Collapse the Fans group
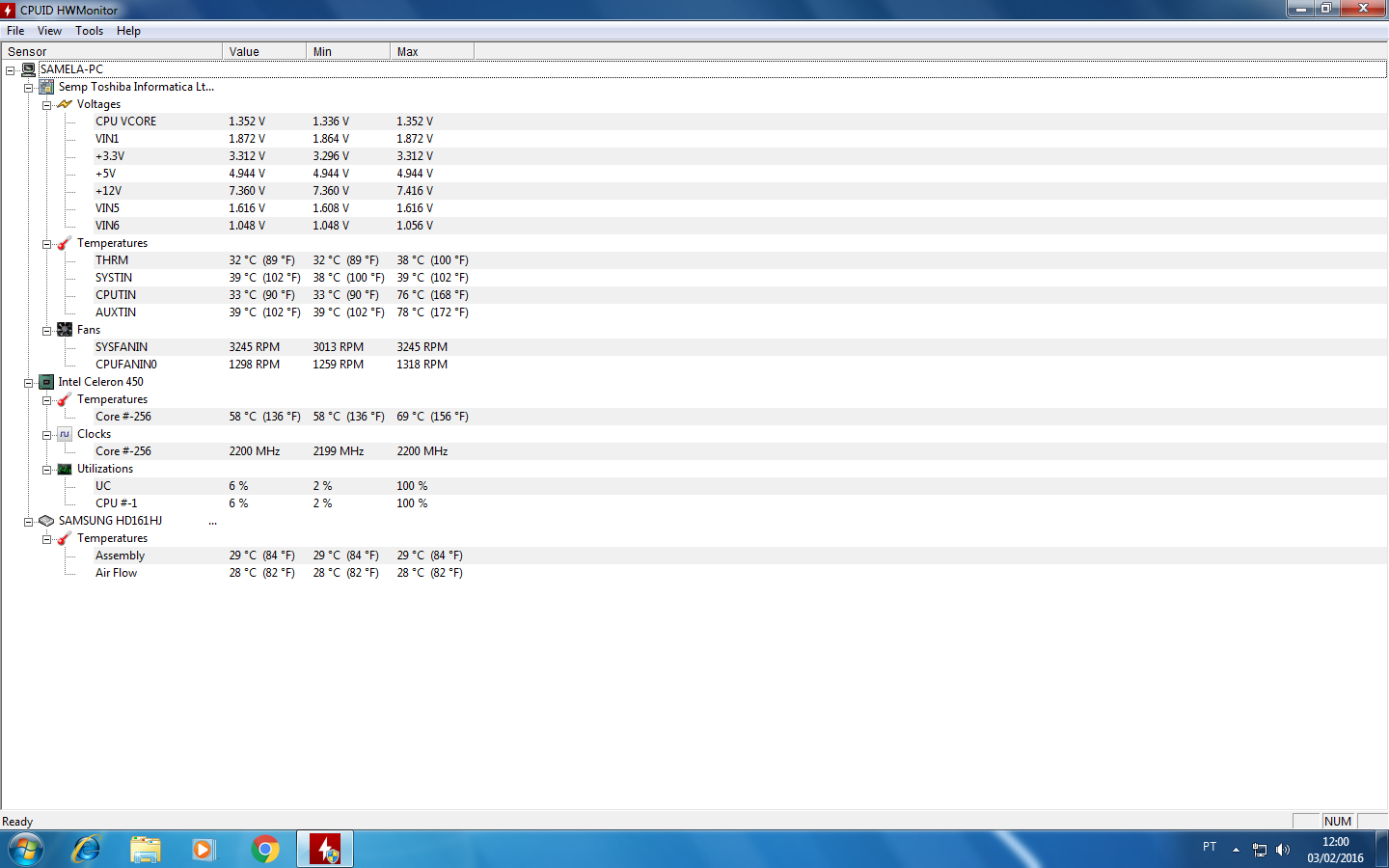Screen dimensions: 1389x868 coord(46,331)
